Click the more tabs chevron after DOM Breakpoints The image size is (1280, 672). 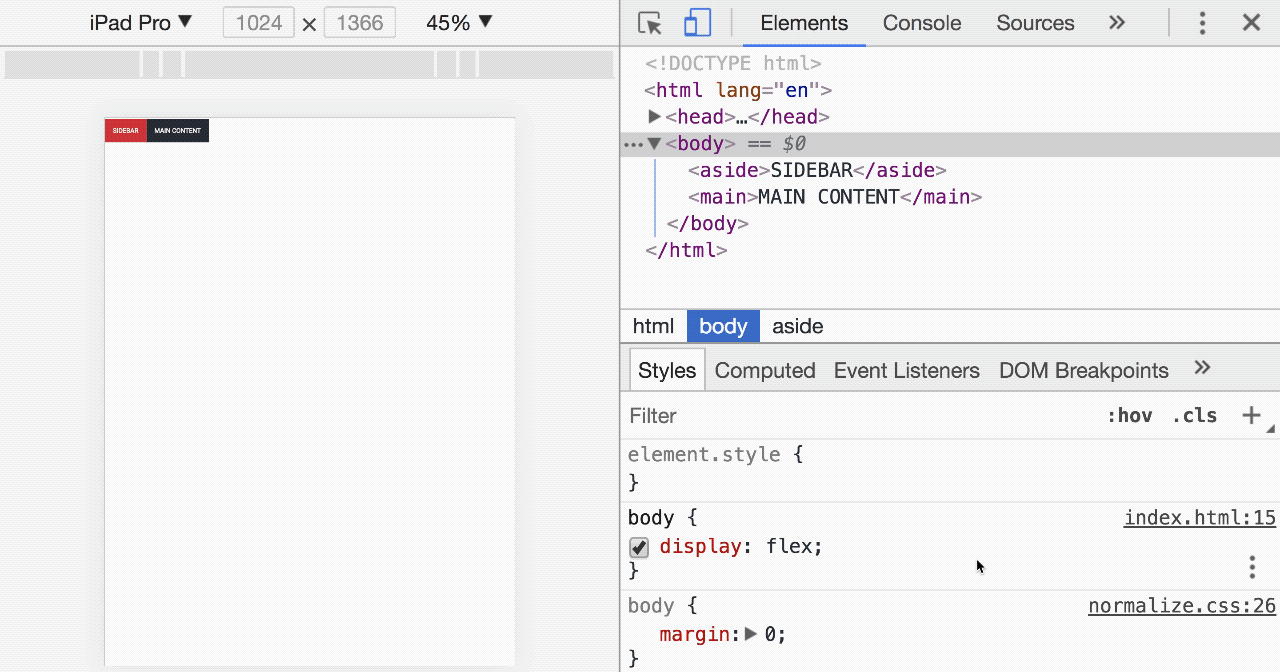pyautogui.click(x=1202, y=368)
